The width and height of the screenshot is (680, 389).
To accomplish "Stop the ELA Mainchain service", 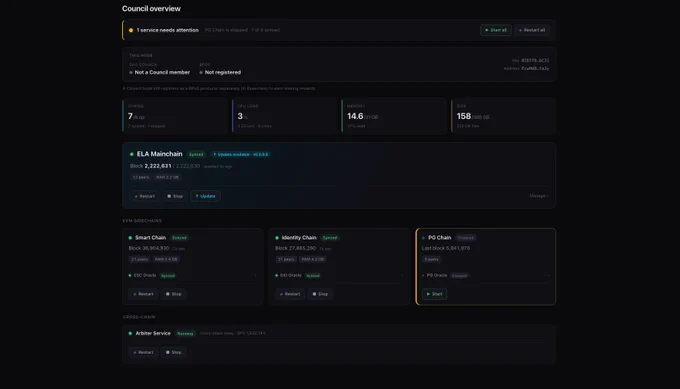I will (175, 196).
